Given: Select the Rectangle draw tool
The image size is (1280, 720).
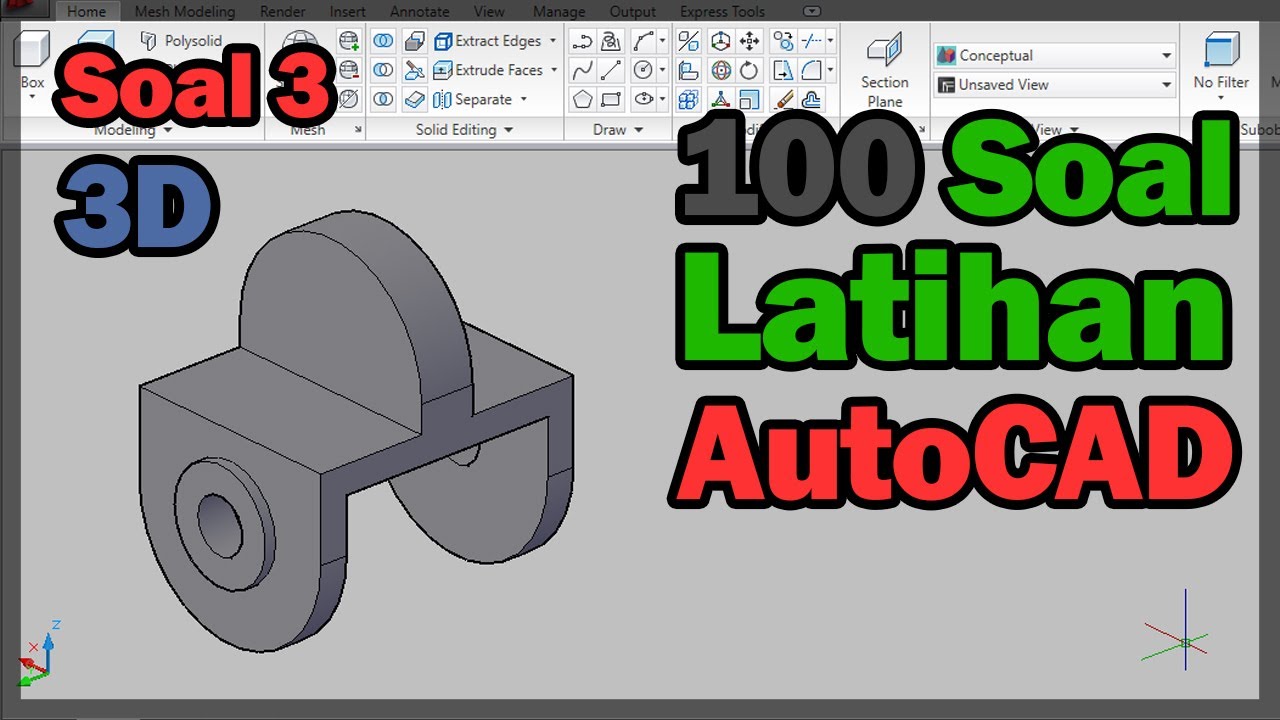Looking at the screenshot, I should (x=612, y=99).
